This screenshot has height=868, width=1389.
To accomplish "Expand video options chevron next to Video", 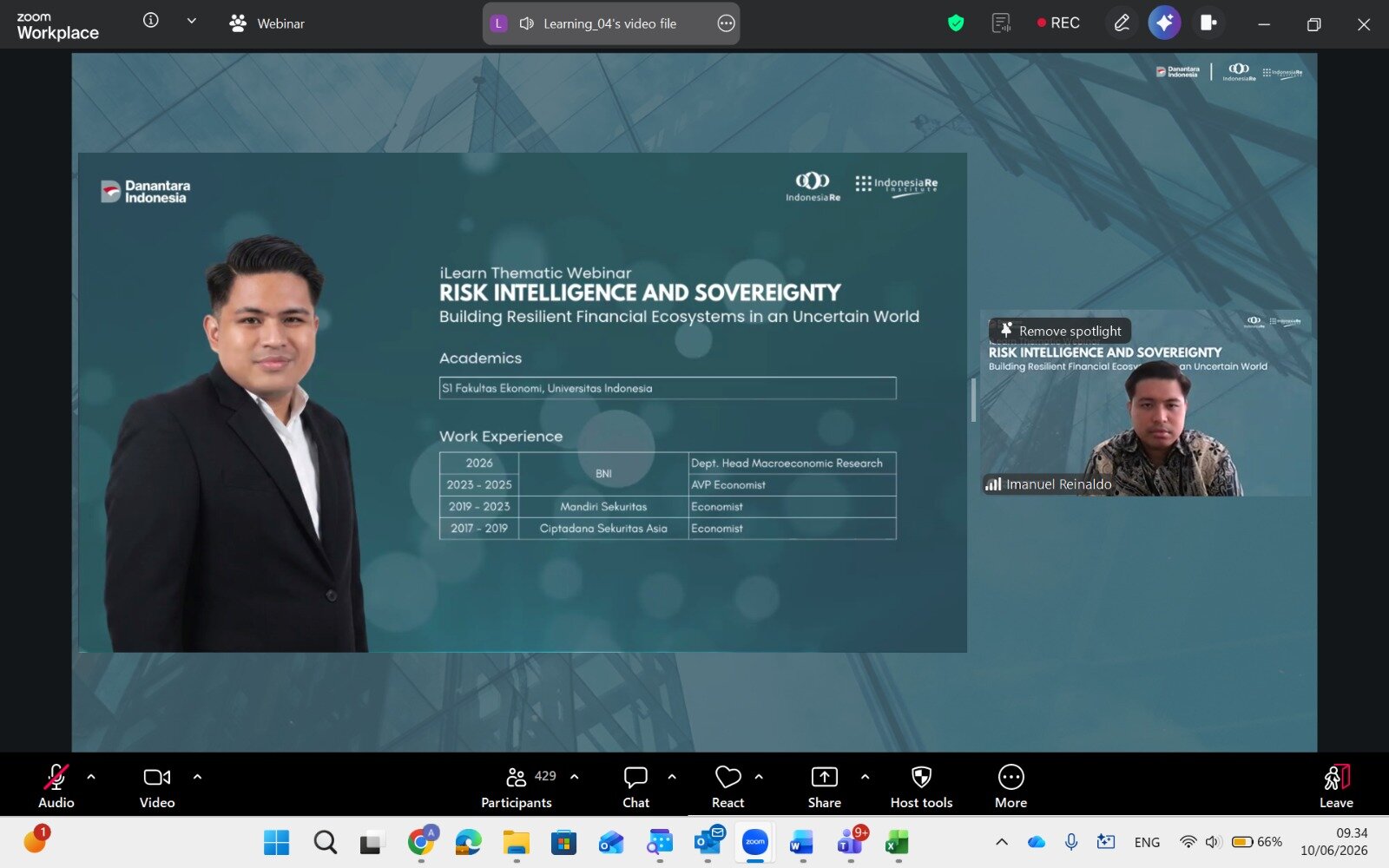I will (197, 777).
